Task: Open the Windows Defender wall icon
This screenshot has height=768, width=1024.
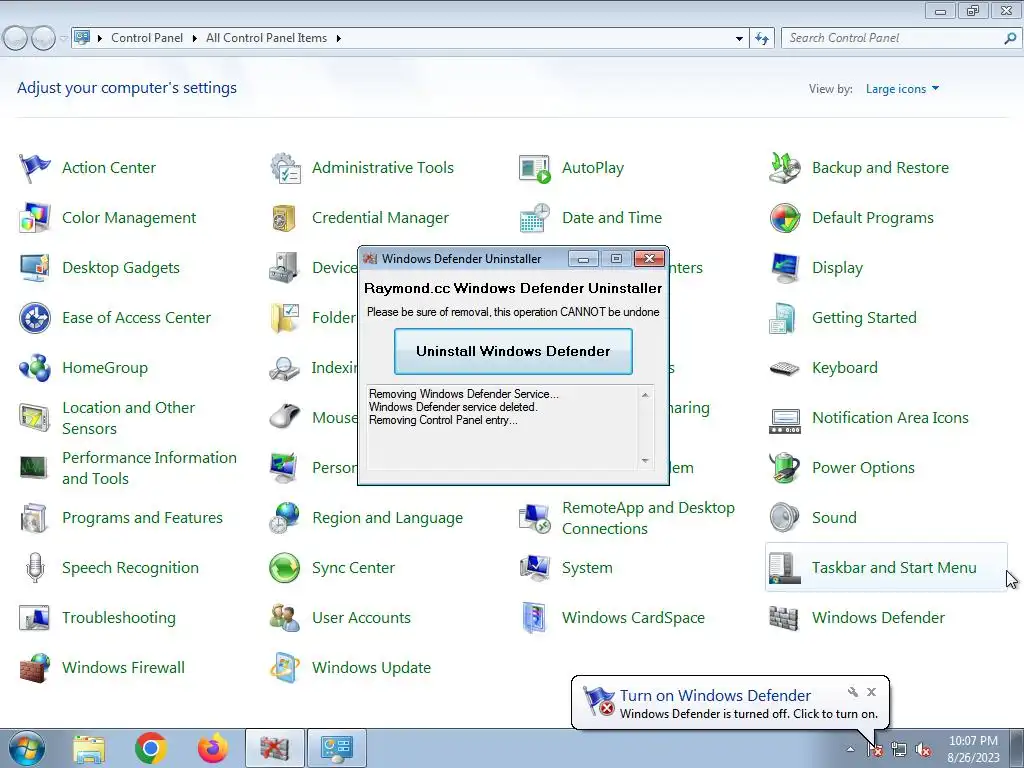Action: pyautogui.click(x=784, y=618)
